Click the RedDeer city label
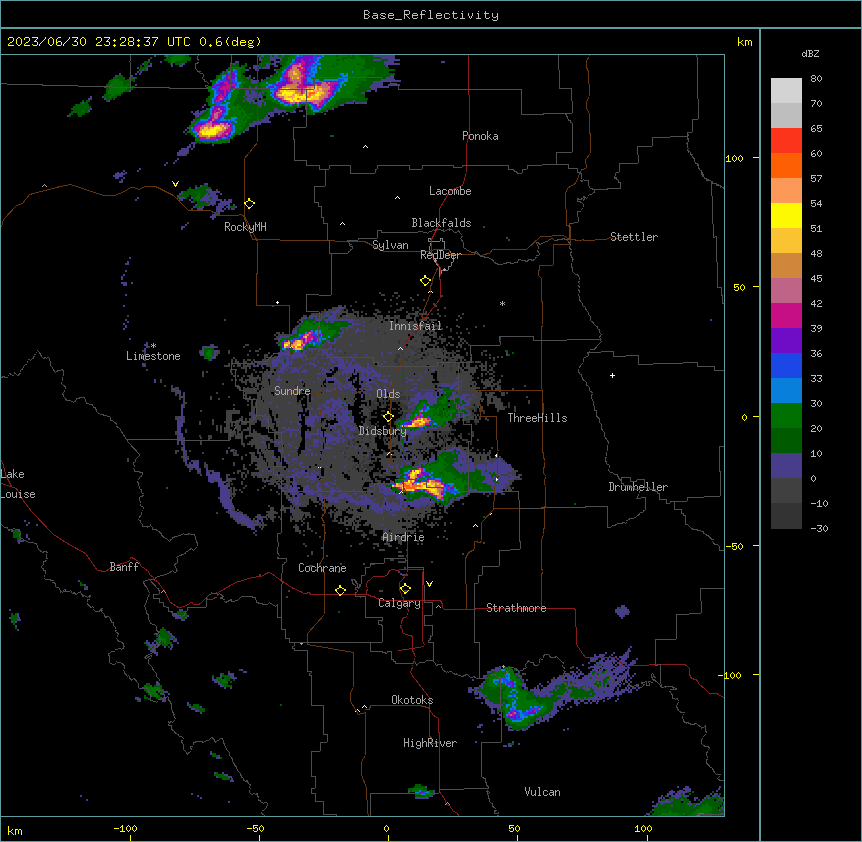Screen dimensions: 862x842 click(440, 255)
